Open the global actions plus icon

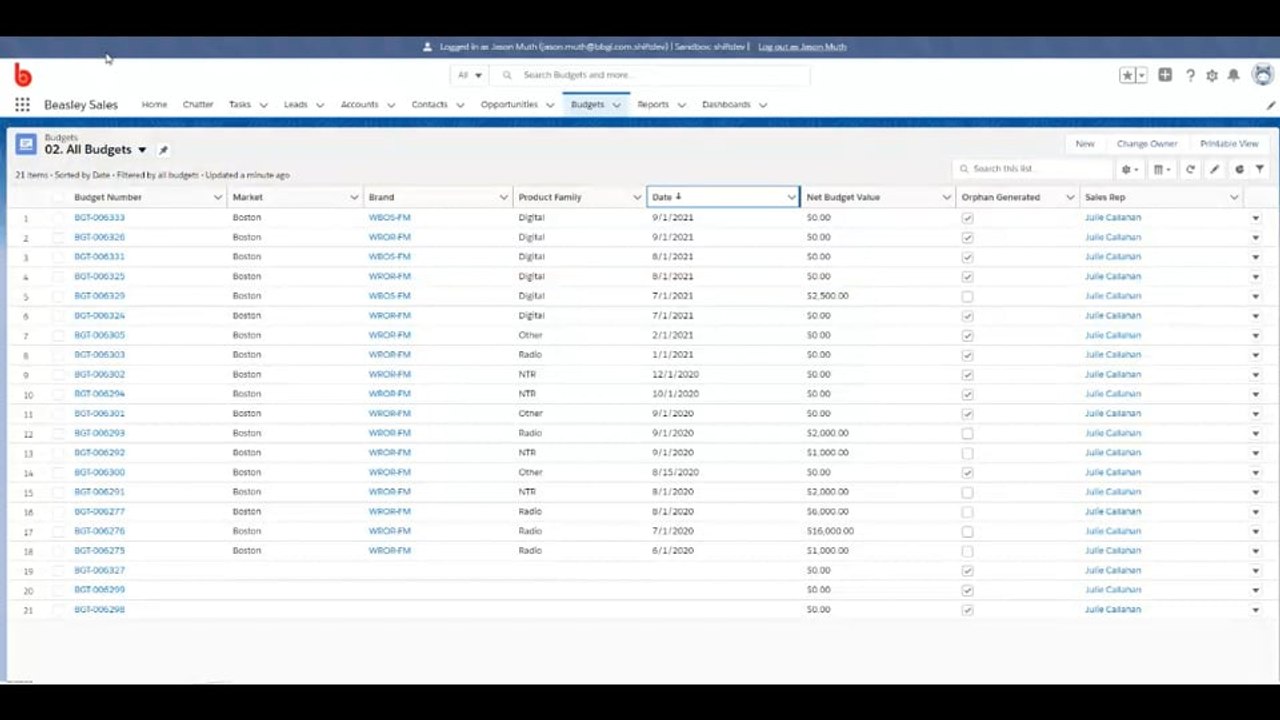(x=1165, y=75)
